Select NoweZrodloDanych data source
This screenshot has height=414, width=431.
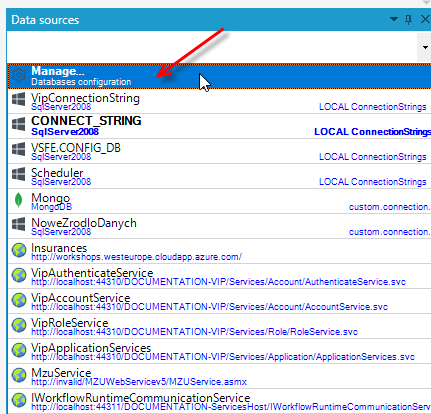219,226
